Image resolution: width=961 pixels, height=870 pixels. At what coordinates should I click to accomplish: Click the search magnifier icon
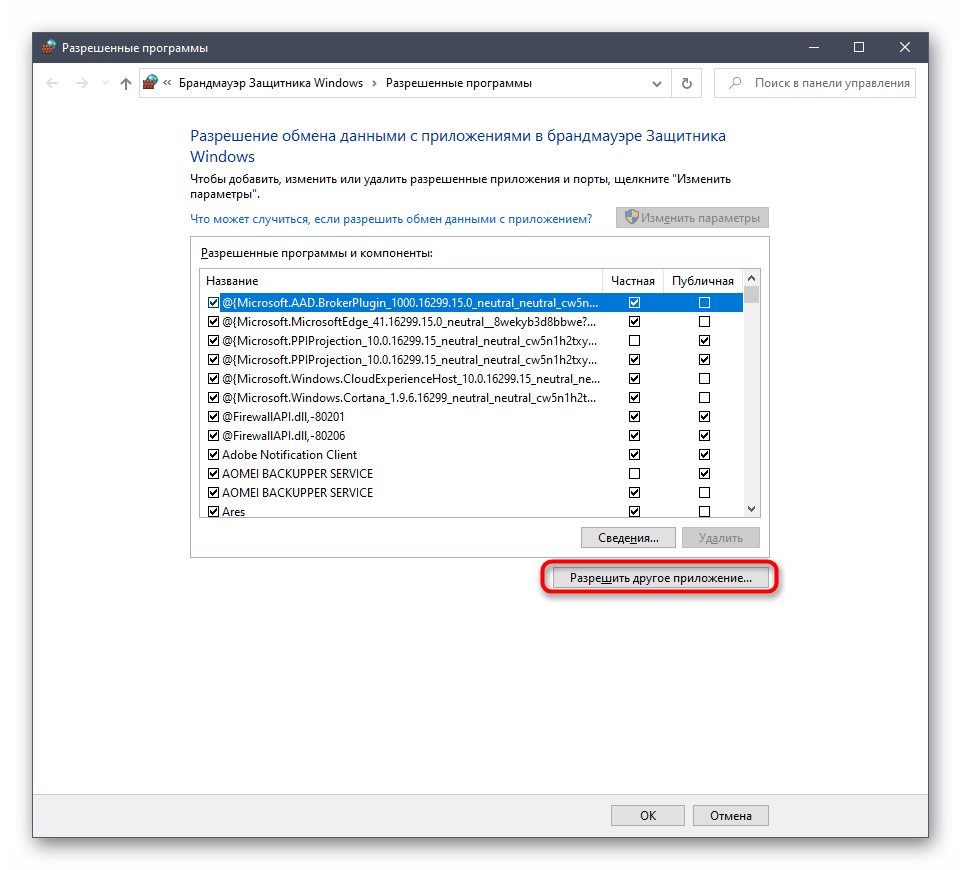point(735,84)
